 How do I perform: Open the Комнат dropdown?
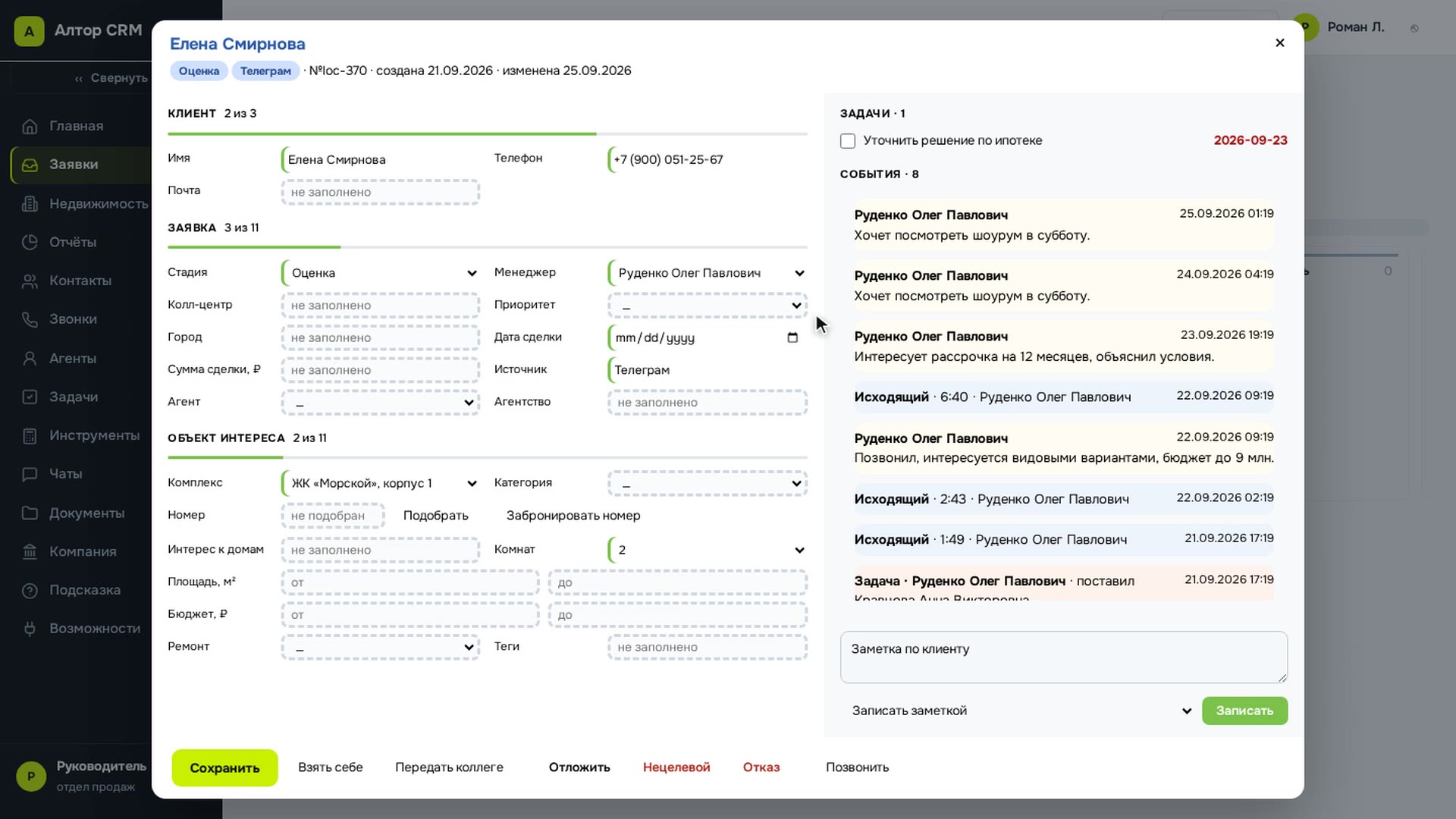[708, 550]
